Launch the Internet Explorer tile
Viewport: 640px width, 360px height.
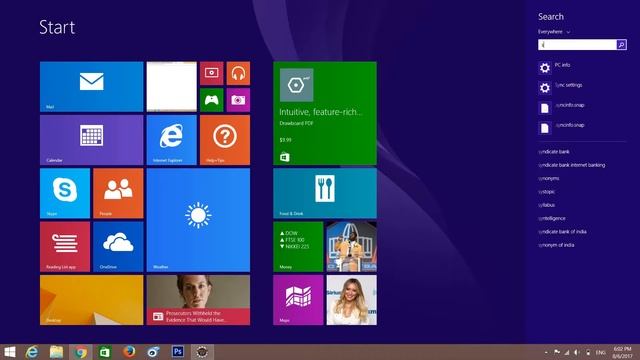(171, 140)
